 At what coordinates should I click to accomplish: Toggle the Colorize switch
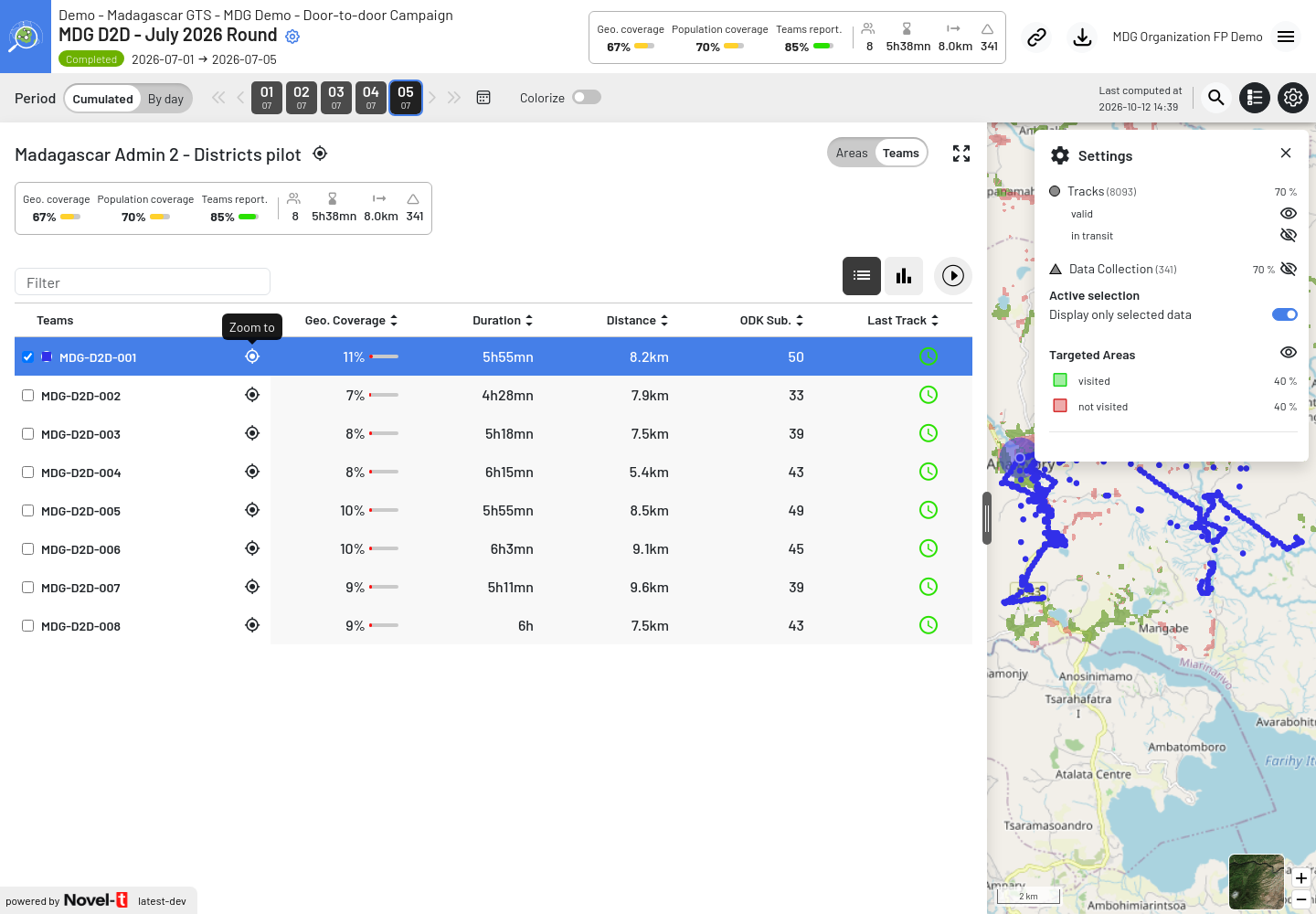[x=587, y=98]
